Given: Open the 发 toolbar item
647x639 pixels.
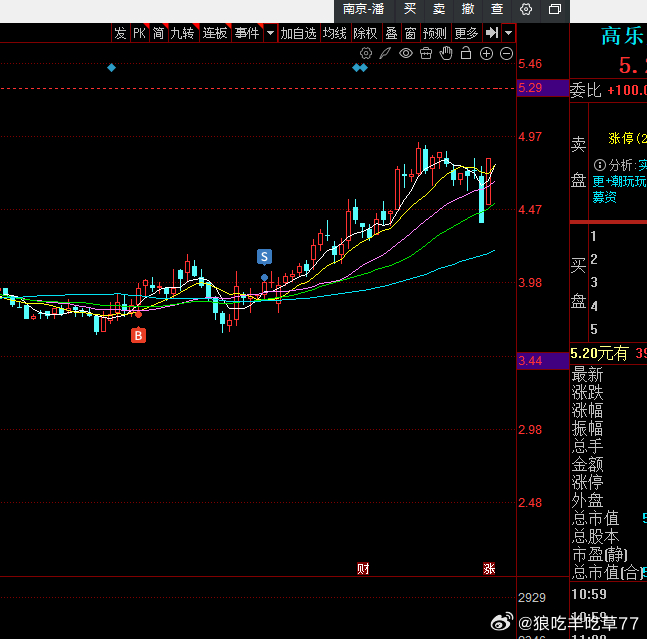Looking at the screenshot, I should coord(120,33).
